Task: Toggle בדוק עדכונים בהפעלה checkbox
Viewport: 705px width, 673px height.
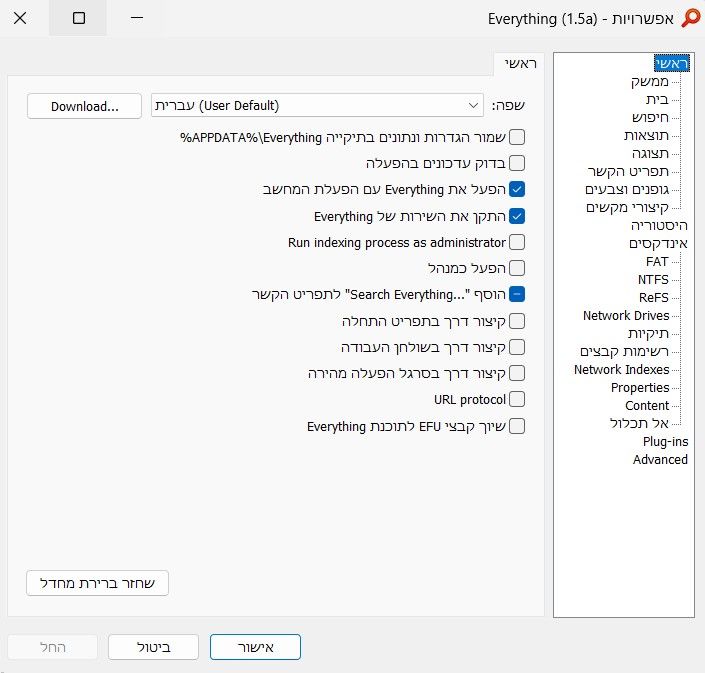Action: tap(517, 163)
